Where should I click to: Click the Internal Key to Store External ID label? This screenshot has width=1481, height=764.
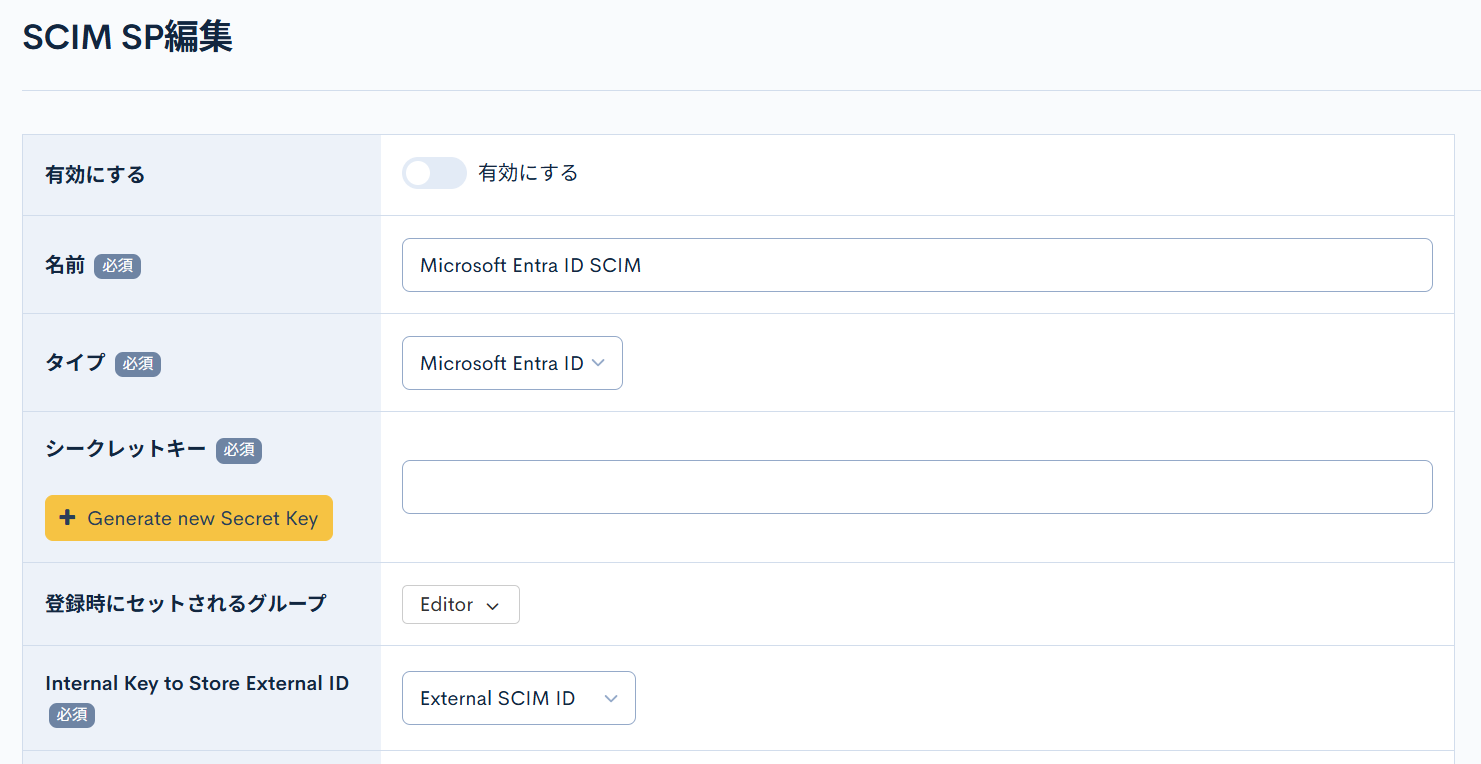197,683
